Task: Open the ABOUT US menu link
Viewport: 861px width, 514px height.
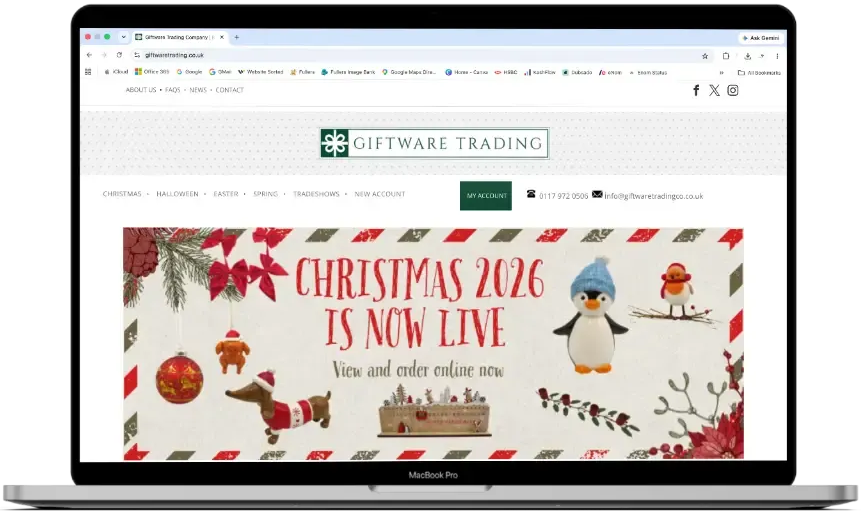Action: (141, 90)
